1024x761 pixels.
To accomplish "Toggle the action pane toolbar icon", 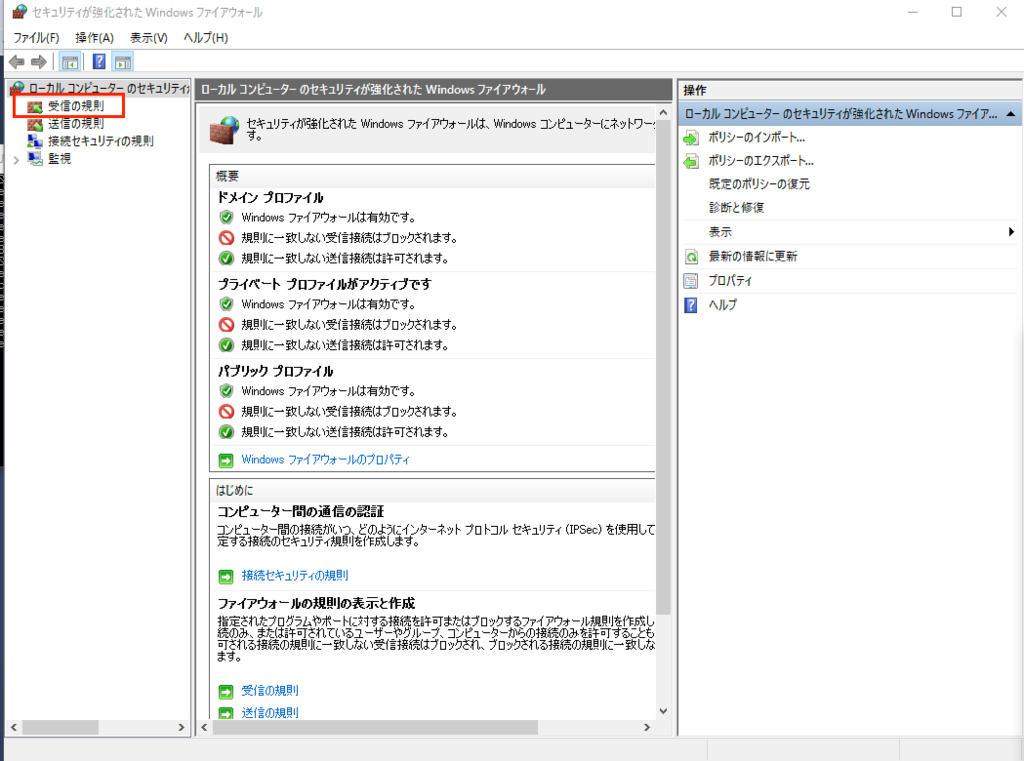I will pos(123,62).
